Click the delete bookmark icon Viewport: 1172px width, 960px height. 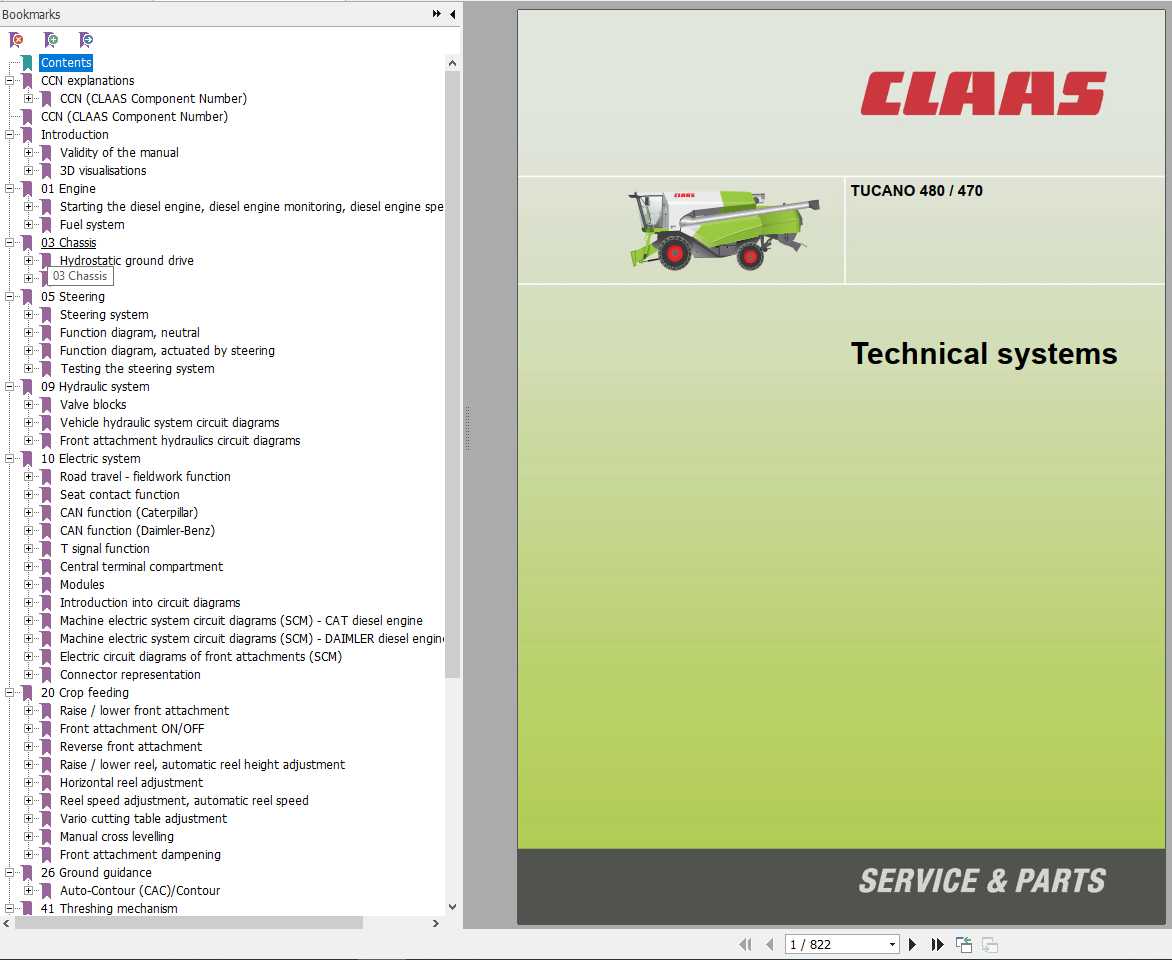tap(16, 39)
